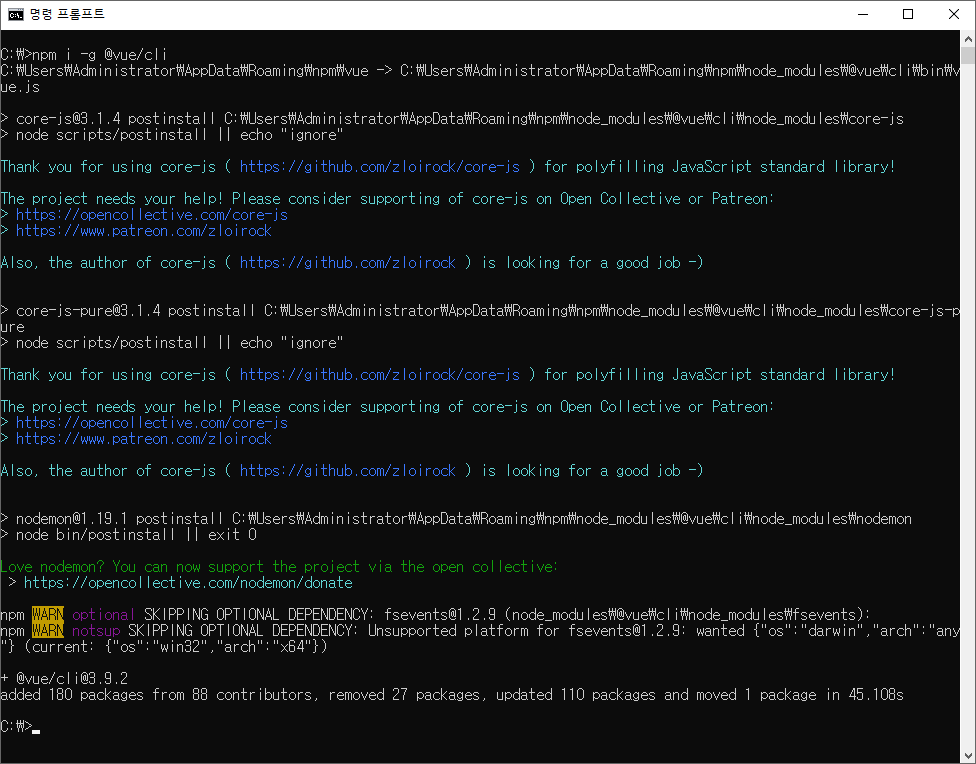Click the 'node bin/postinstall || exit 0' line
This screenshot has height=764, width=976.
tap(128, 534)
